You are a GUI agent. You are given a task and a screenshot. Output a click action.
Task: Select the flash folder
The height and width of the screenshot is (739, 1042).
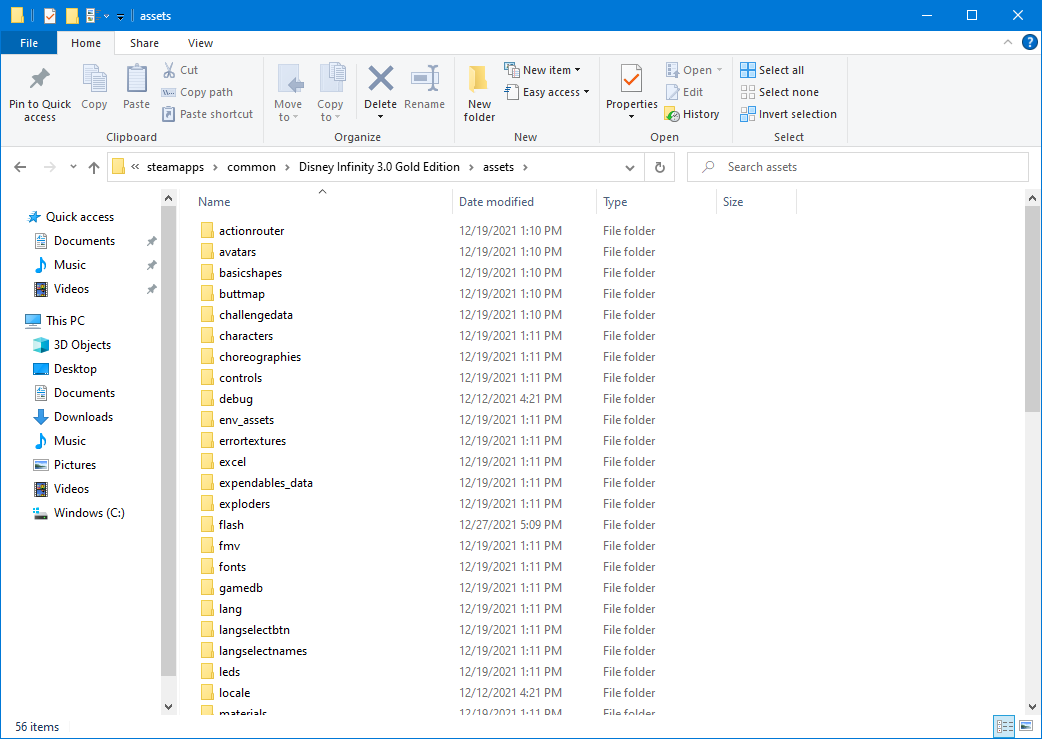pyautogui.click(x=231, y=524)
